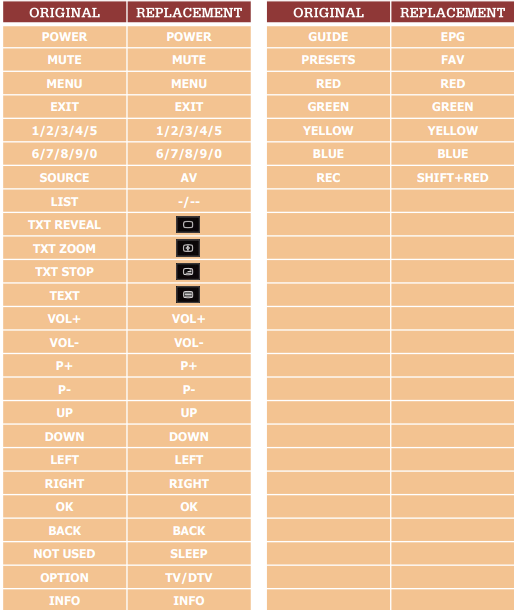Click the AV replacement cell
The height and width of the screenshot is (610, 514).
tap(189, 178)
